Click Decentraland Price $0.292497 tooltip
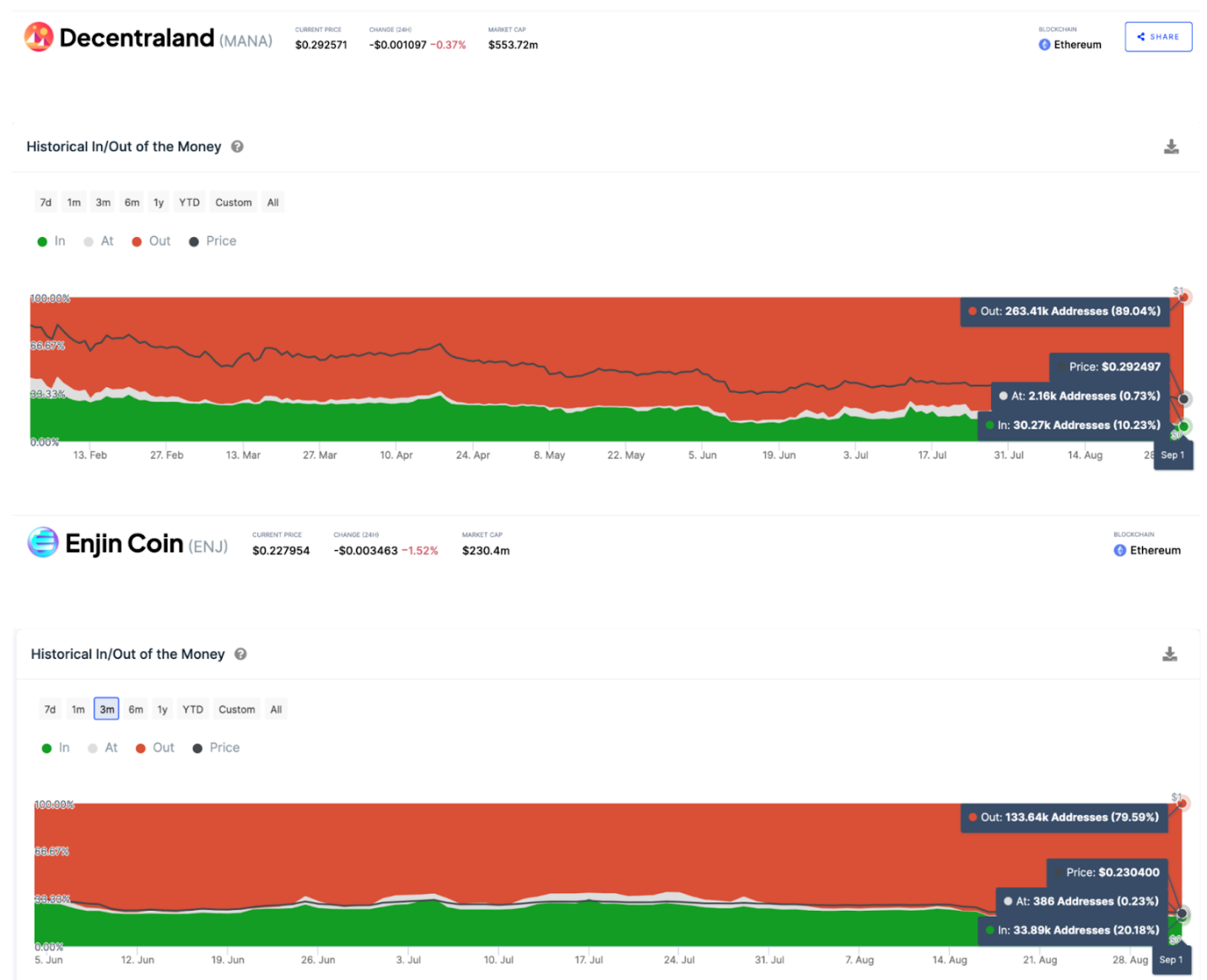The height and width of the screenshot is (980, 1207). point(1109,367)
